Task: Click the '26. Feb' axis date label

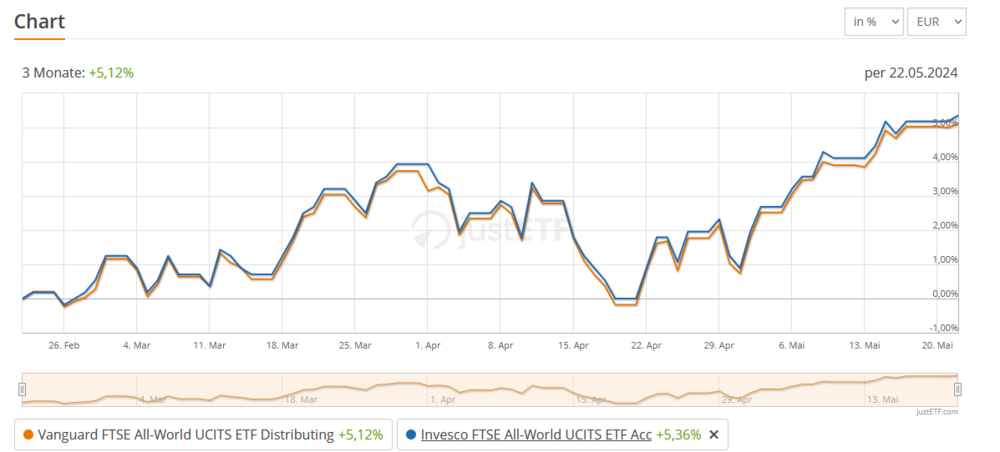Action: [x=64, y=345]
